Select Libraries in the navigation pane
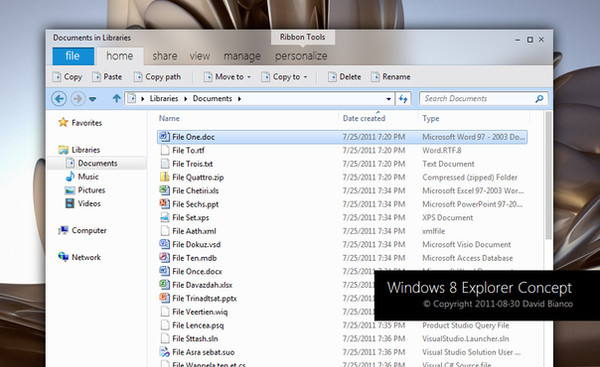 point(79,150)
